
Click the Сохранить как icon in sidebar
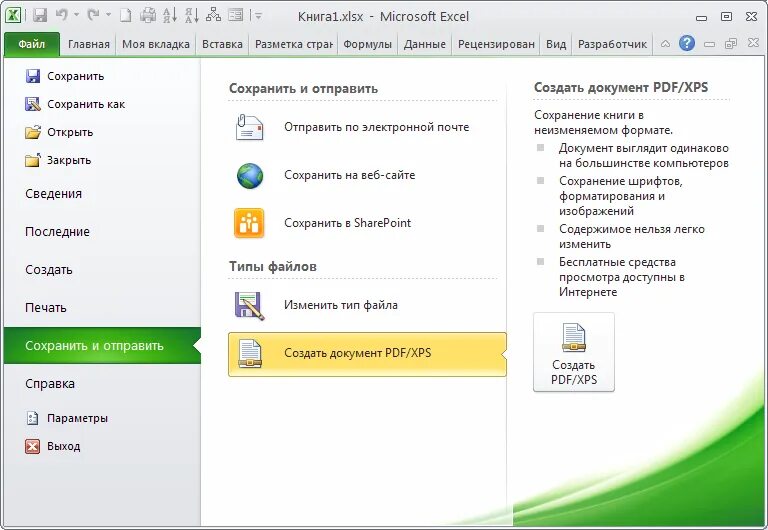33,104
